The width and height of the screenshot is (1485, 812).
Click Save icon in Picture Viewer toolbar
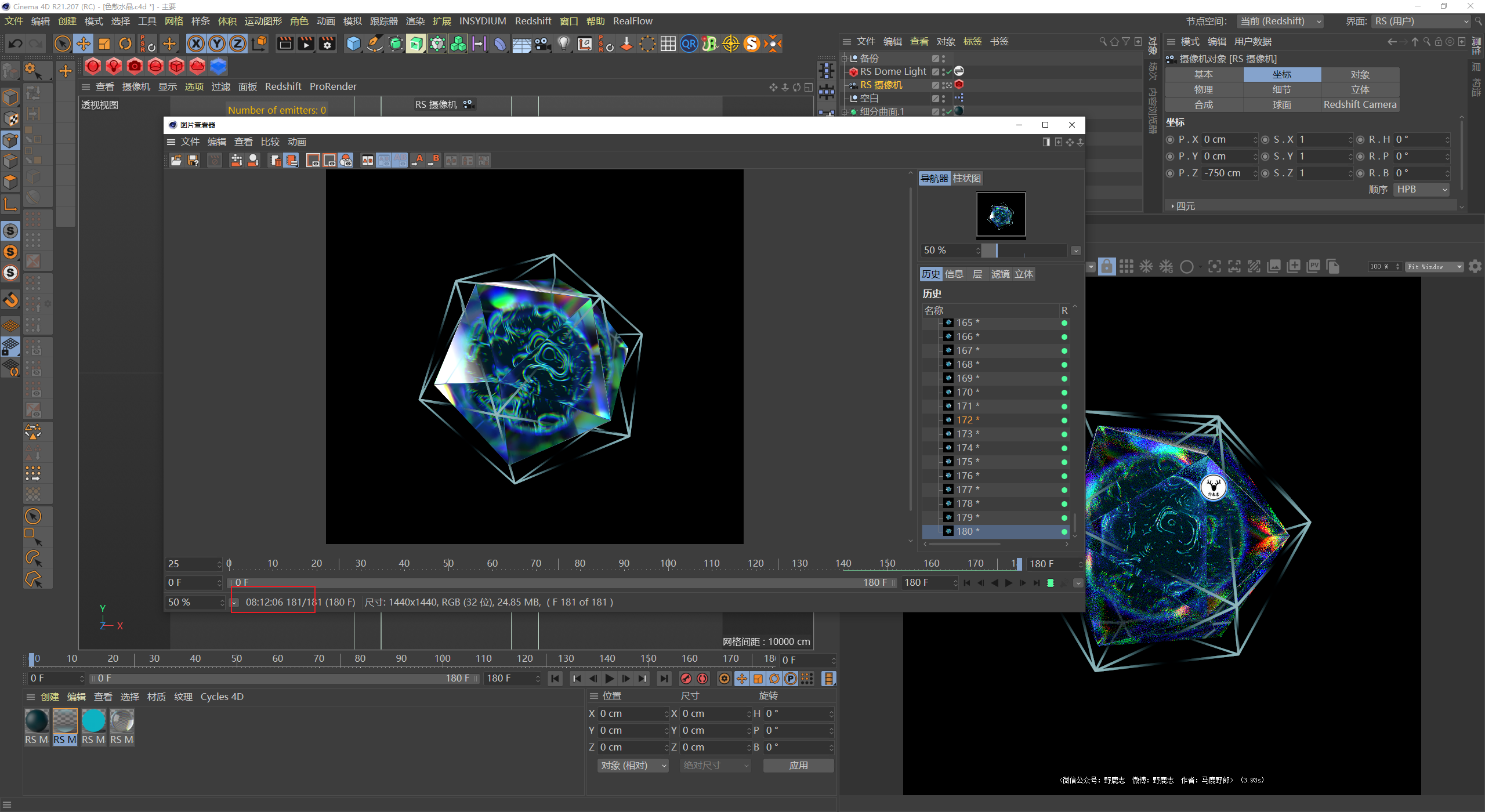point(193,161)
